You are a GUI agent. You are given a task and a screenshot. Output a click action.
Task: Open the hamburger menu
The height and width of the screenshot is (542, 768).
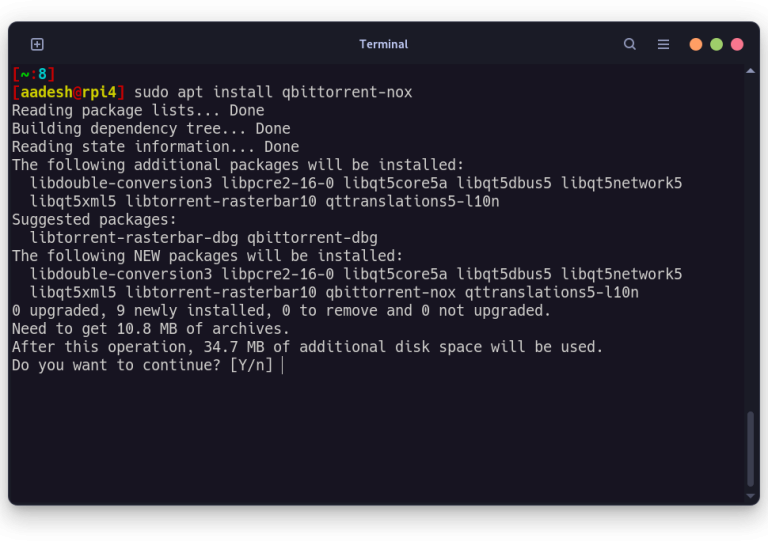(x=663, y=45)
